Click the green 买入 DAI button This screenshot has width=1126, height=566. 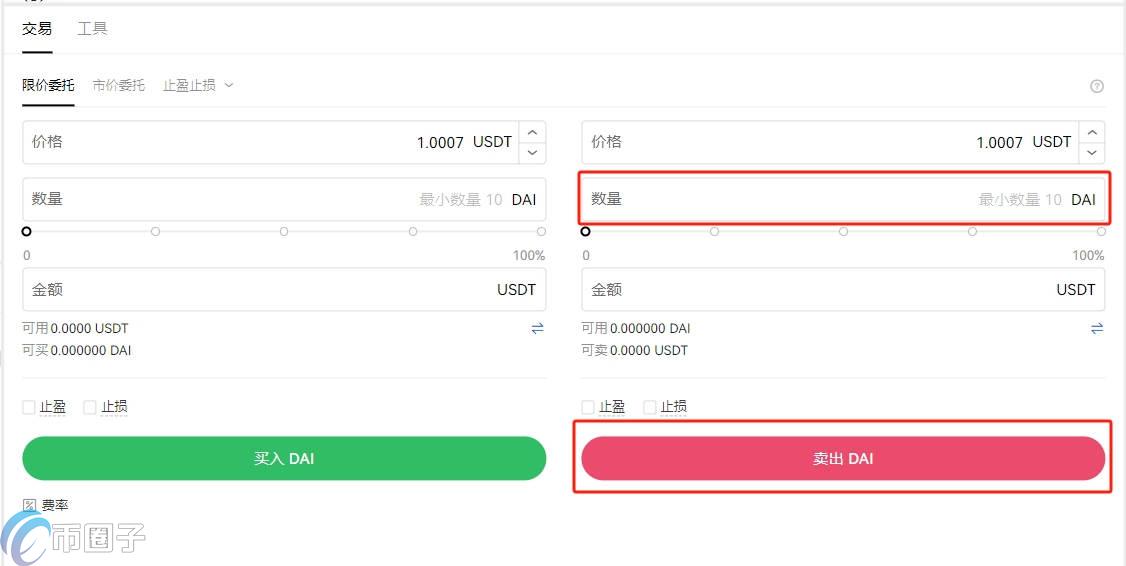[x=284, y=458]
